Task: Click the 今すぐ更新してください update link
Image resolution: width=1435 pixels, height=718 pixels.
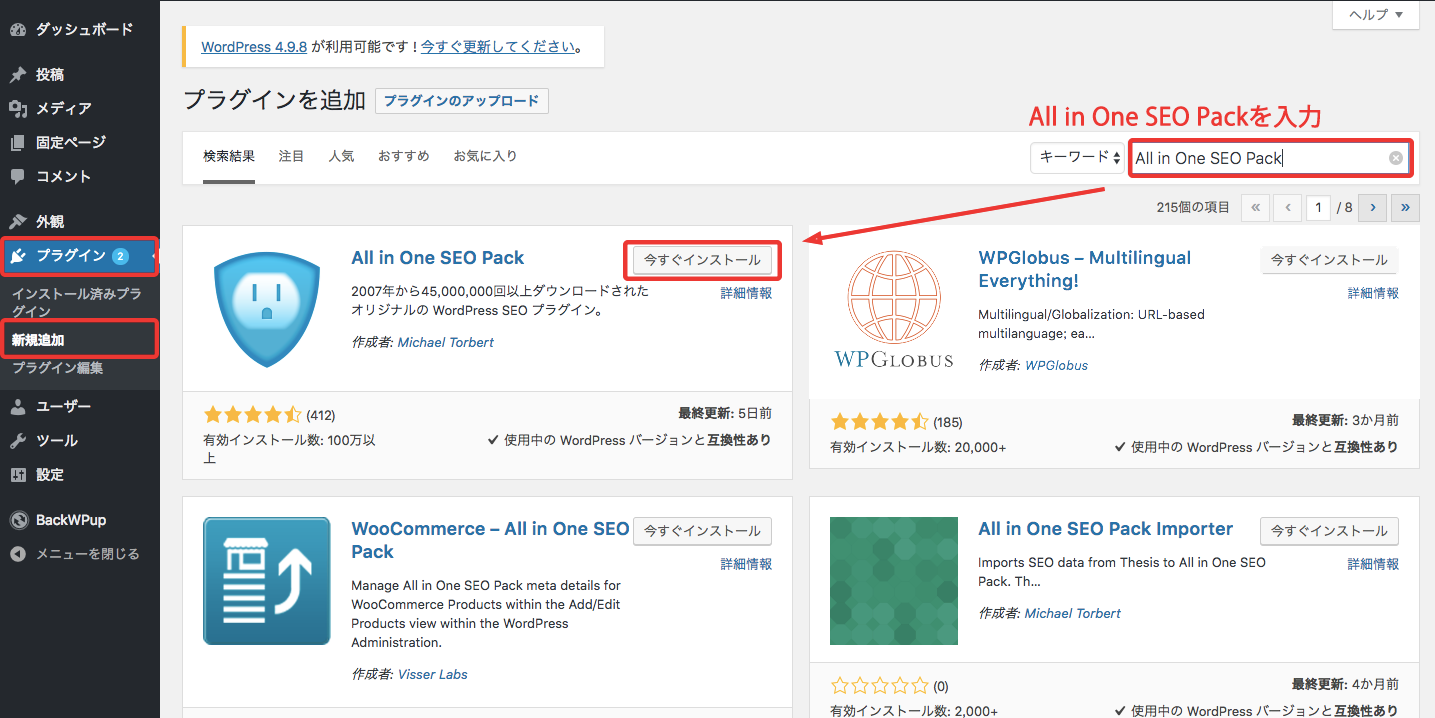Action: [x=498, y=47]
